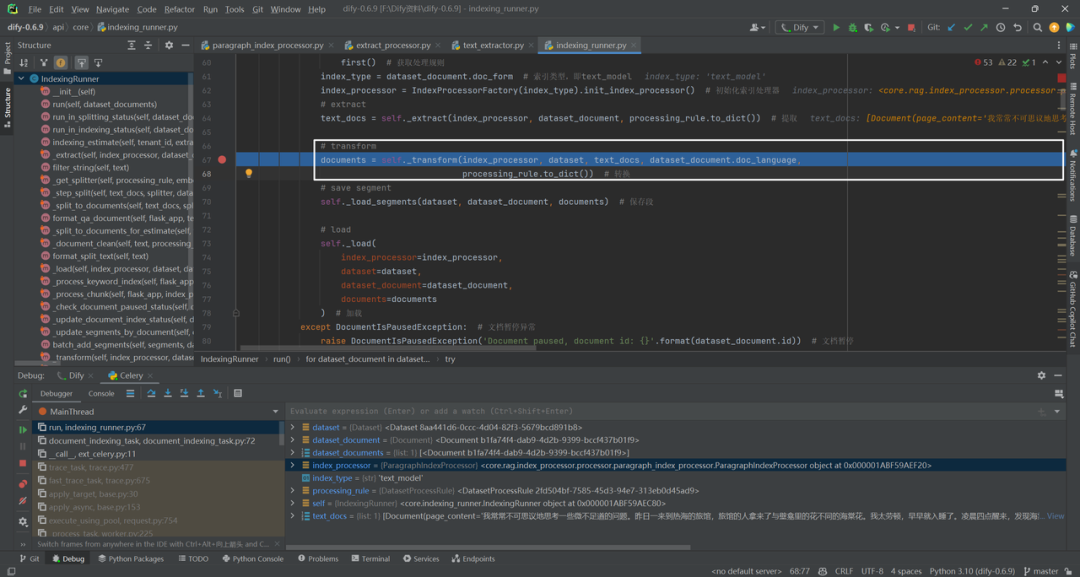The width and height of the screenshot is (1080, 577).
Task: Open the Evaluate Expression calculator icon
Action: [x=238, y=393]
